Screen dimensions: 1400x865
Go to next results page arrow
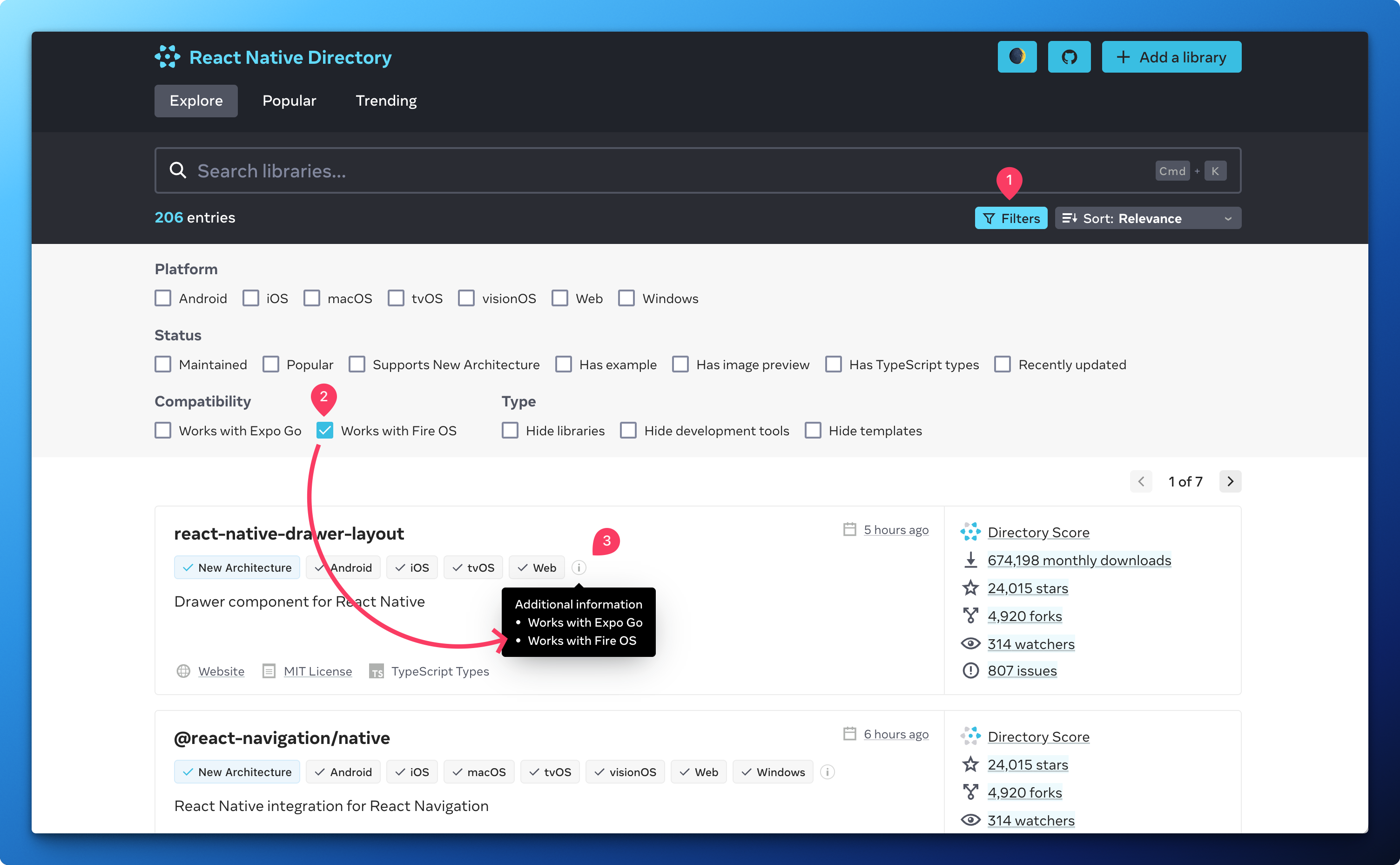[1230, 481]
